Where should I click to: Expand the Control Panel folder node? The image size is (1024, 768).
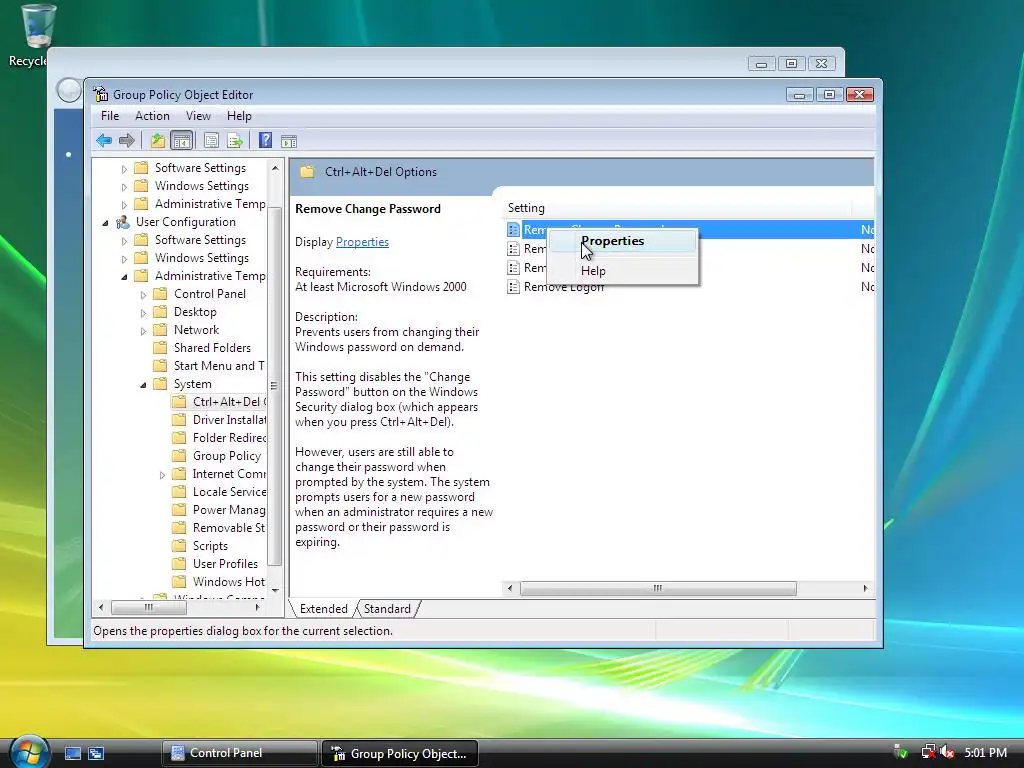point(143,295)
